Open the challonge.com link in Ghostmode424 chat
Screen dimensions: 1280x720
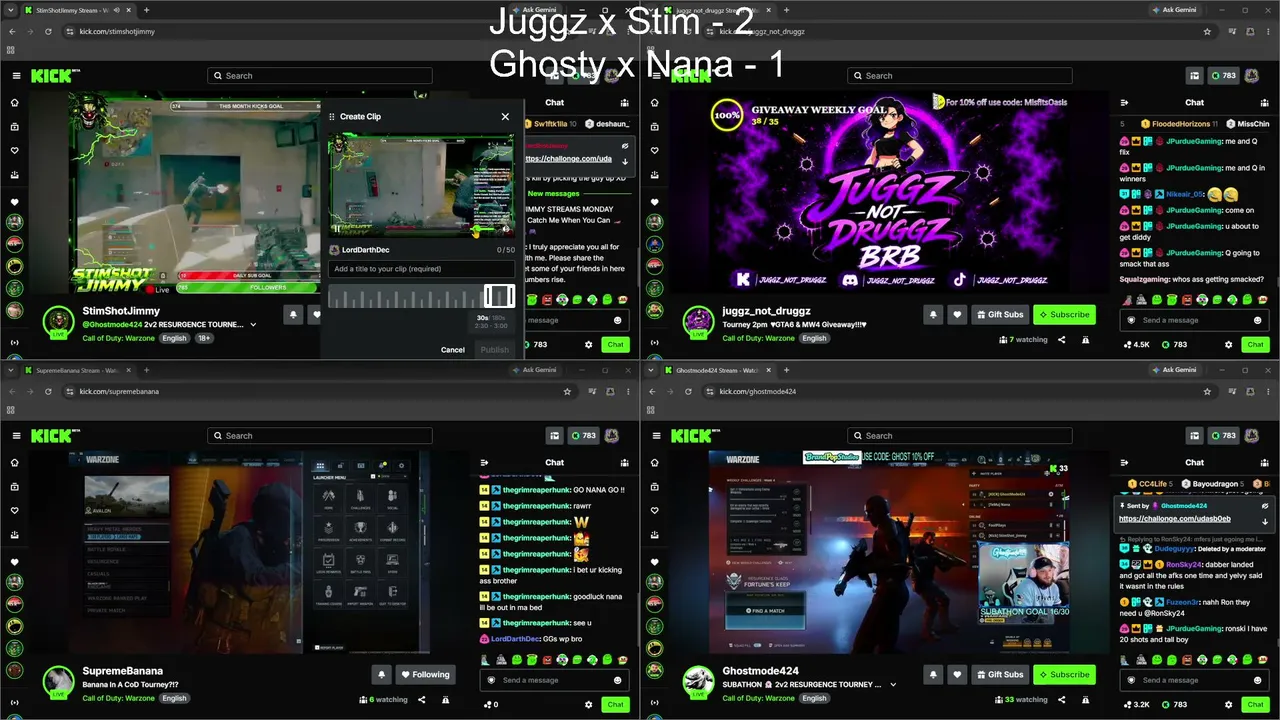1174,519
